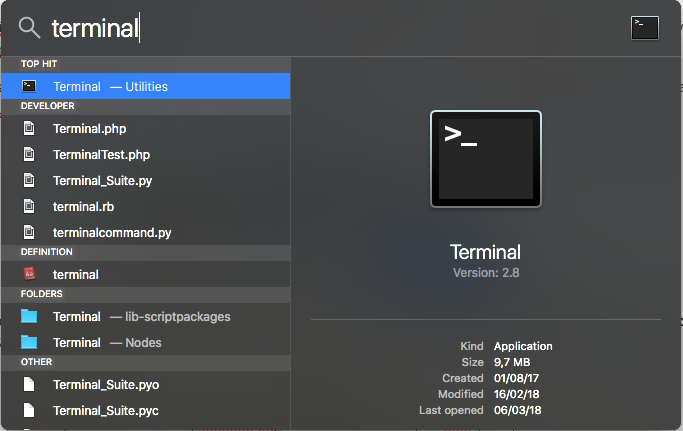The image size is (683, 431).
Task: Select the Terminal_Suite.pyo result
Action: tap(145, 384)
